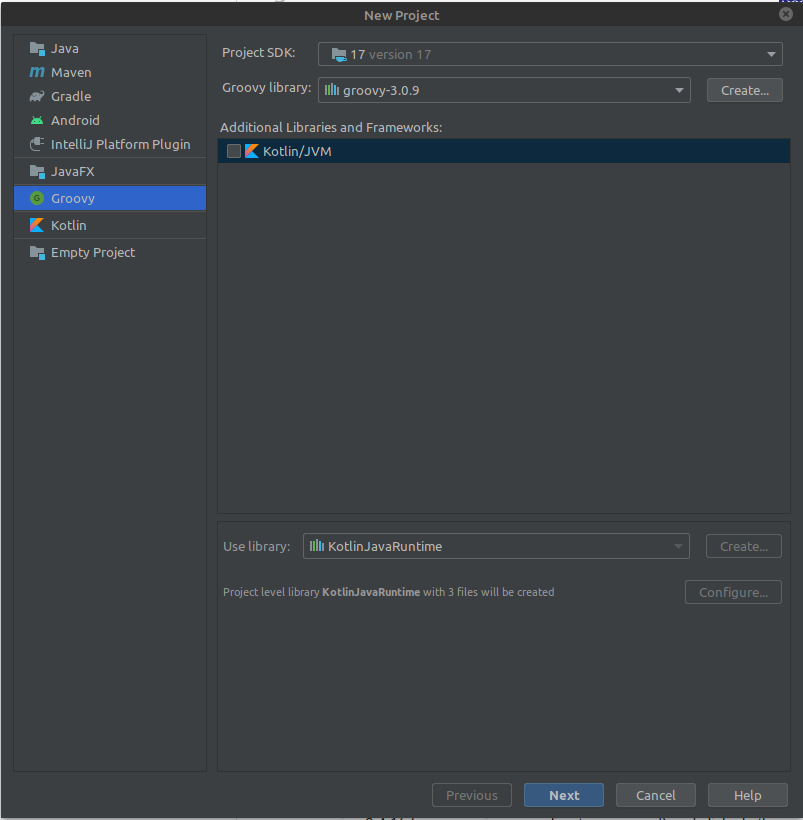Click the Kotlin logo icon in sidebar
The image size is (803, 820).
point(37,225)
